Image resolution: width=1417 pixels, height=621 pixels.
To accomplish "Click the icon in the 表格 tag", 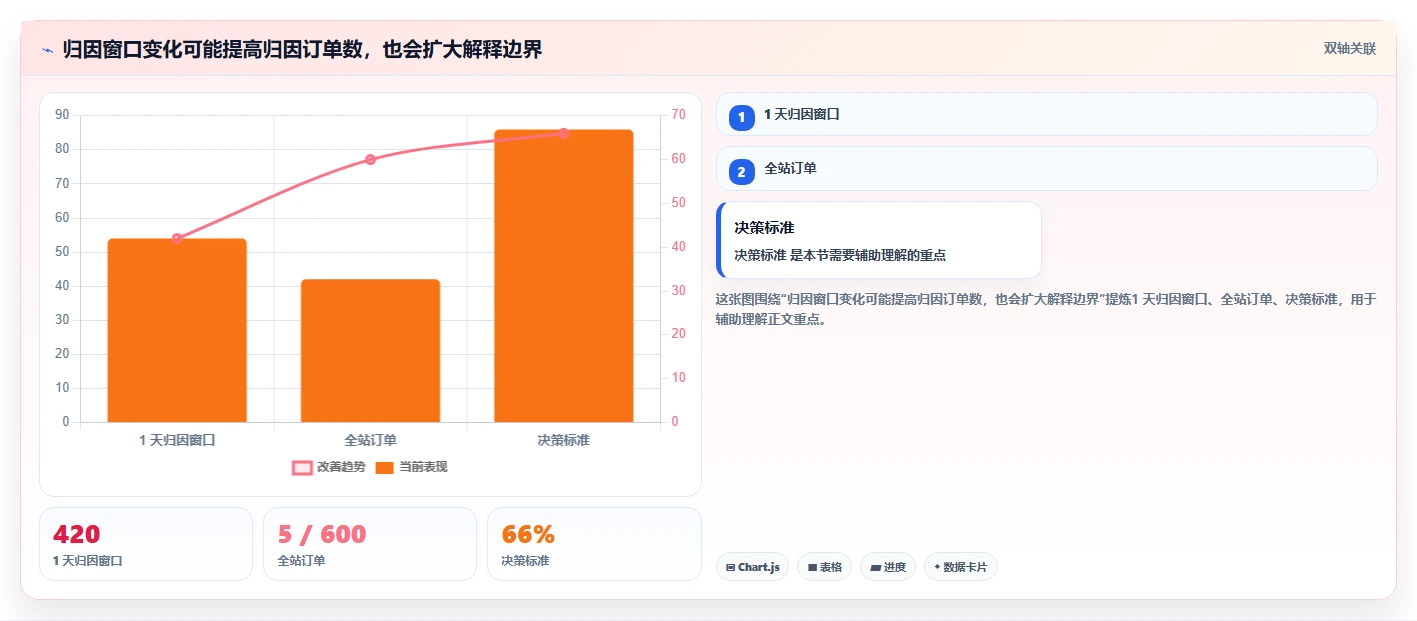I will 813,568.
